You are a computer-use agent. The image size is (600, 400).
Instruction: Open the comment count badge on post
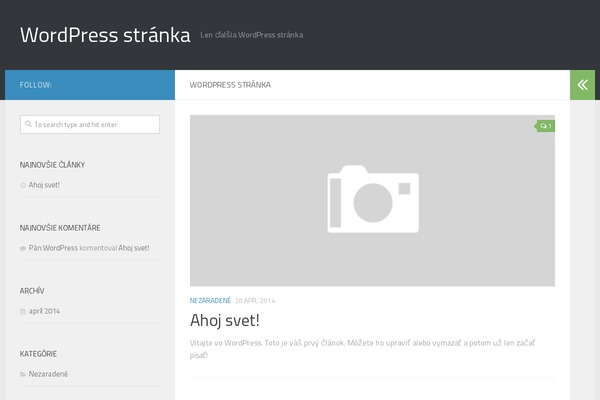pyautogui.click(x=545, y=126)
